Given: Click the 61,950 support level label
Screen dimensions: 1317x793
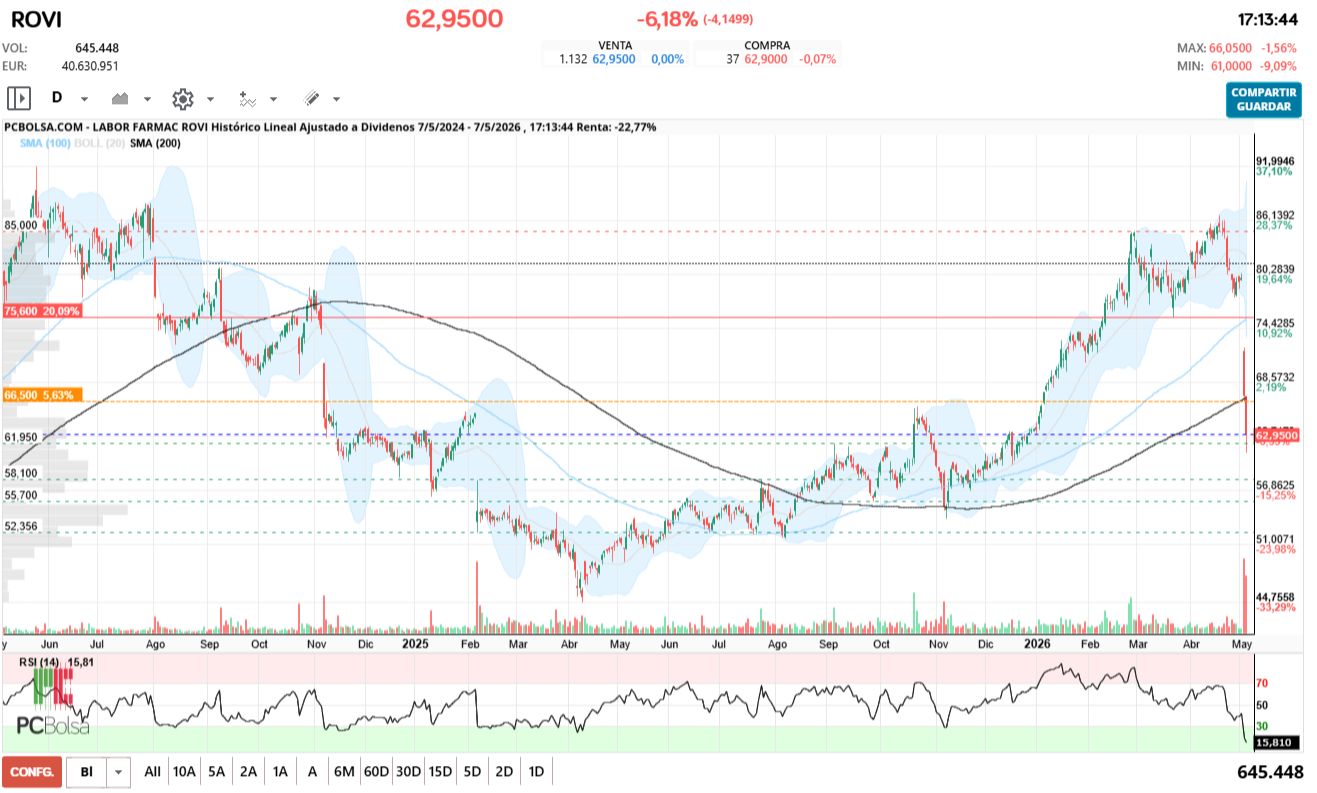Looking at the screenshot, I should [x=21, y=437].
